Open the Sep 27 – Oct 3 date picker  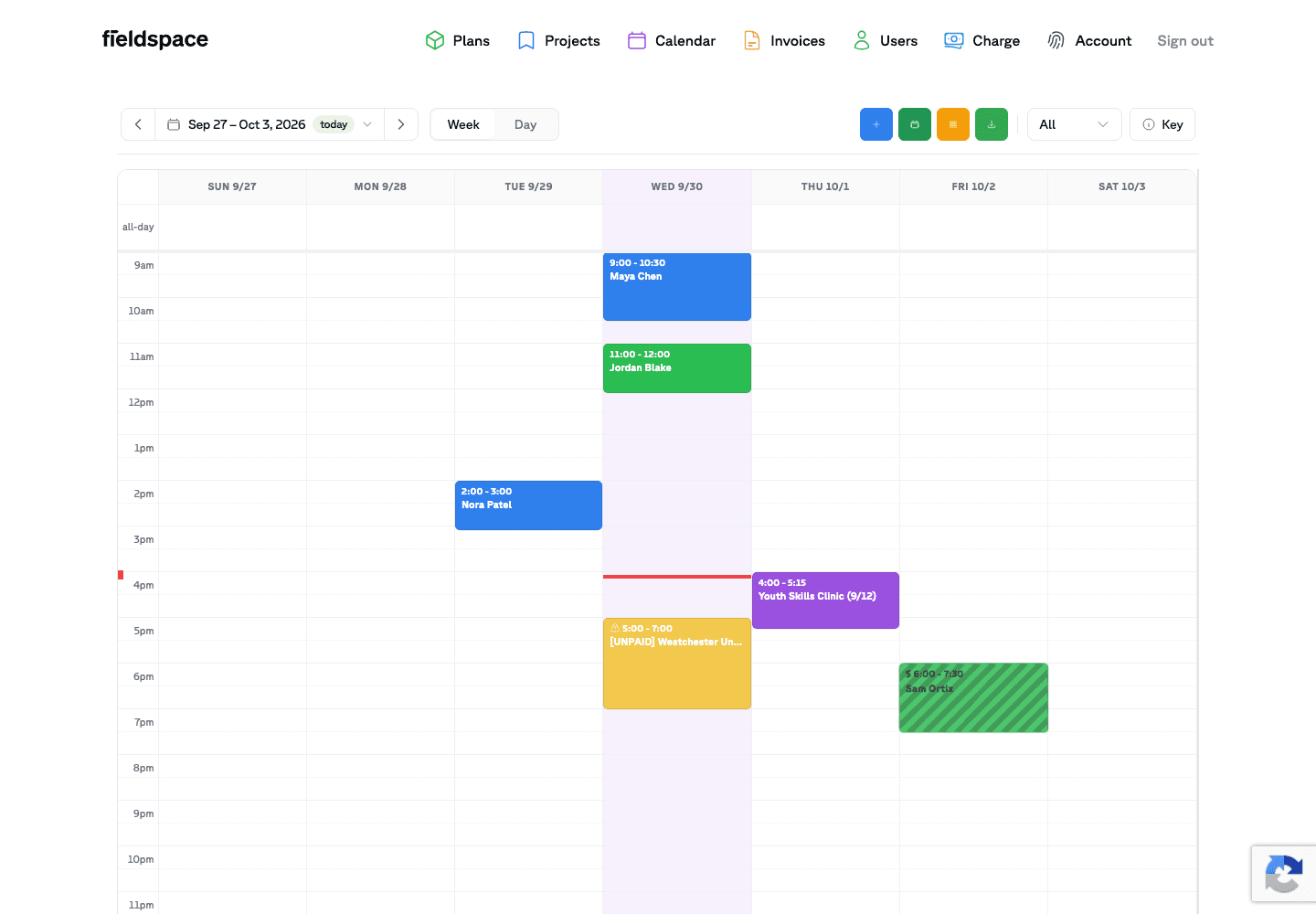[270, 124]
